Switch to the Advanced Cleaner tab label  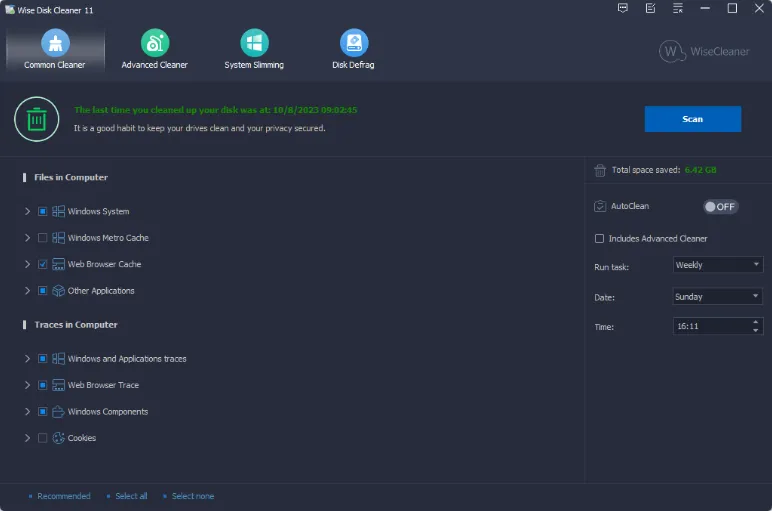(x=155, y=65)
